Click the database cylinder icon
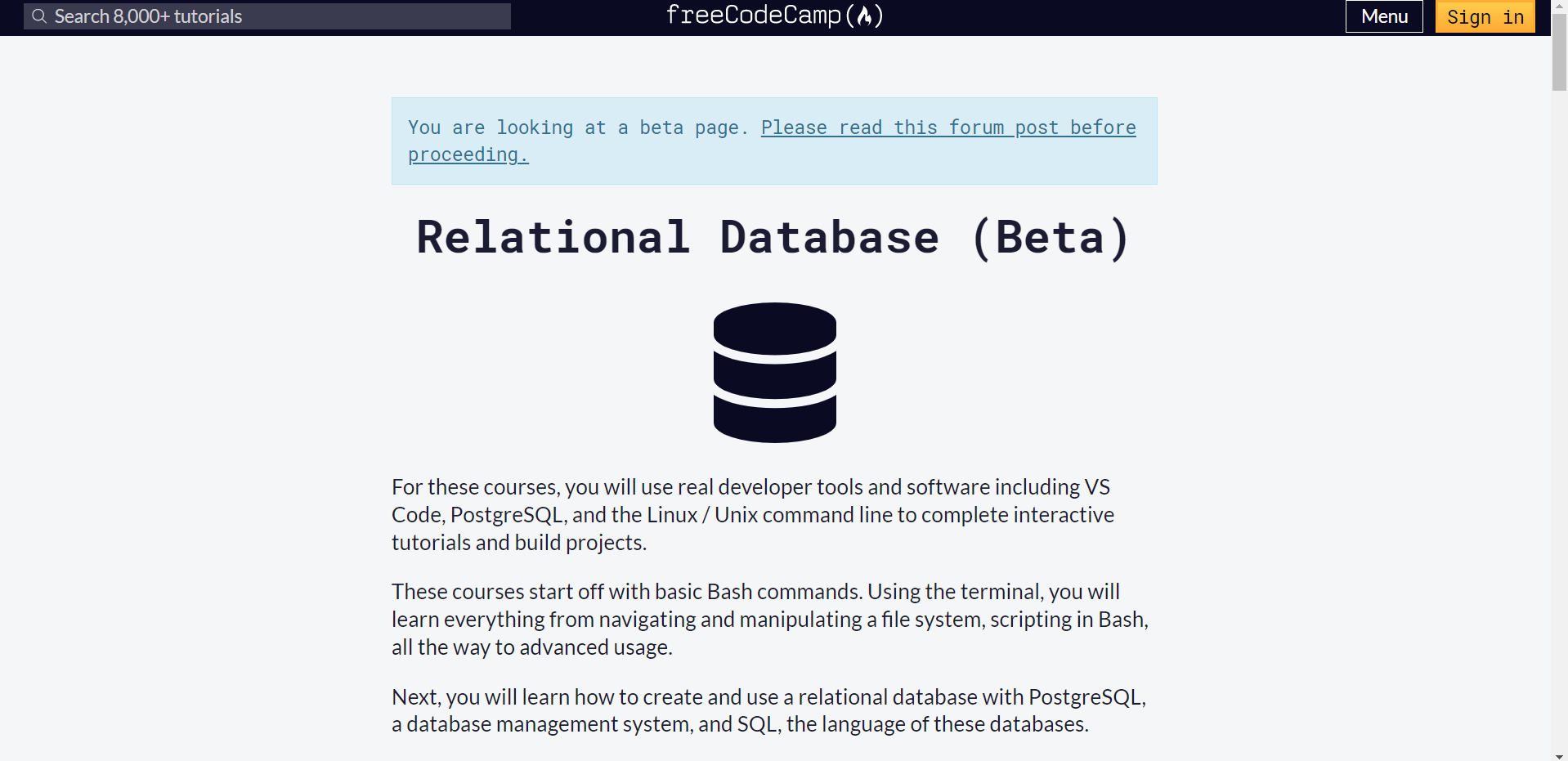The height and width of the screenshot is (761, 1568). tap(775, 373)
